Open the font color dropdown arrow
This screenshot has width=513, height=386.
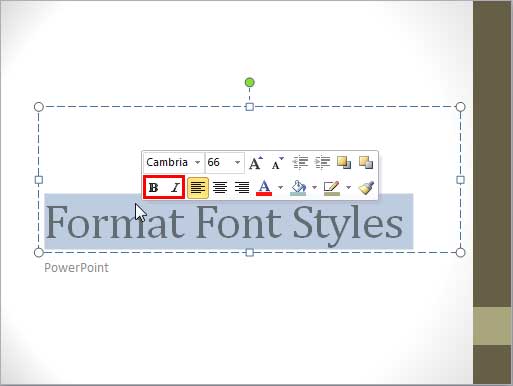(x=281, y=188)
